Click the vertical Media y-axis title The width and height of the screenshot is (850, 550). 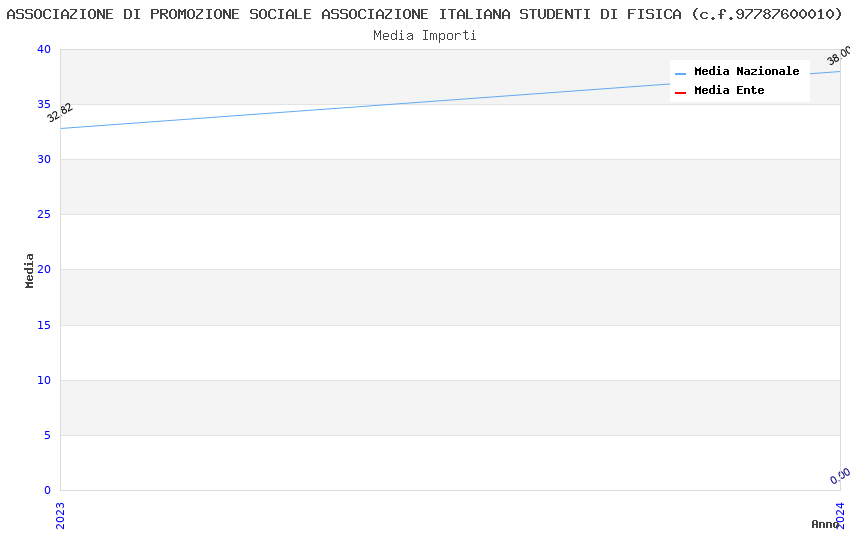30,270
